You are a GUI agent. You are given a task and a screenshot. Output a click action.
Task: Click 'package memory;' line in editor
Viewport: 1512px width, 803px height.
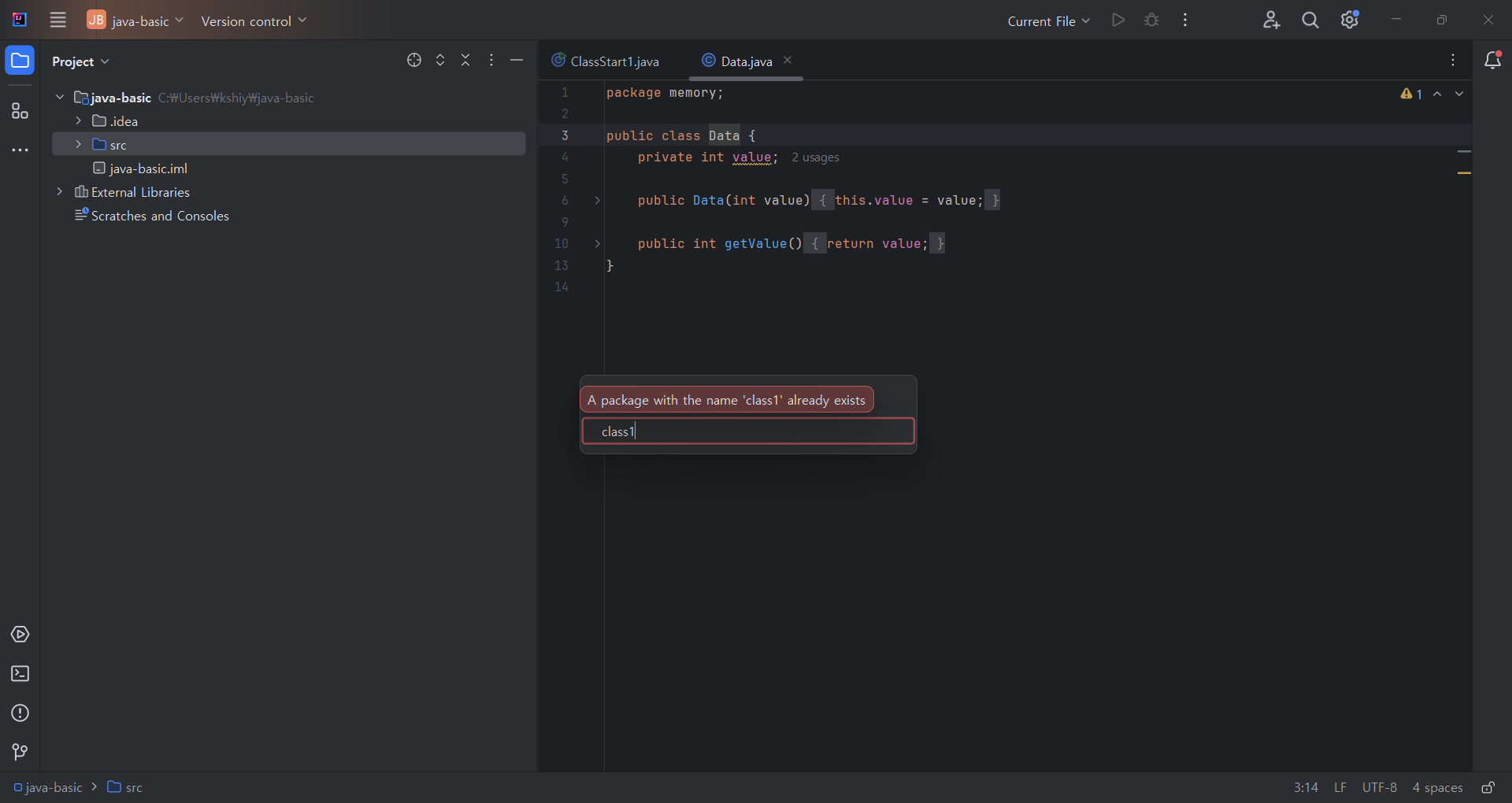pyautogui.click(x=665, y=93)
